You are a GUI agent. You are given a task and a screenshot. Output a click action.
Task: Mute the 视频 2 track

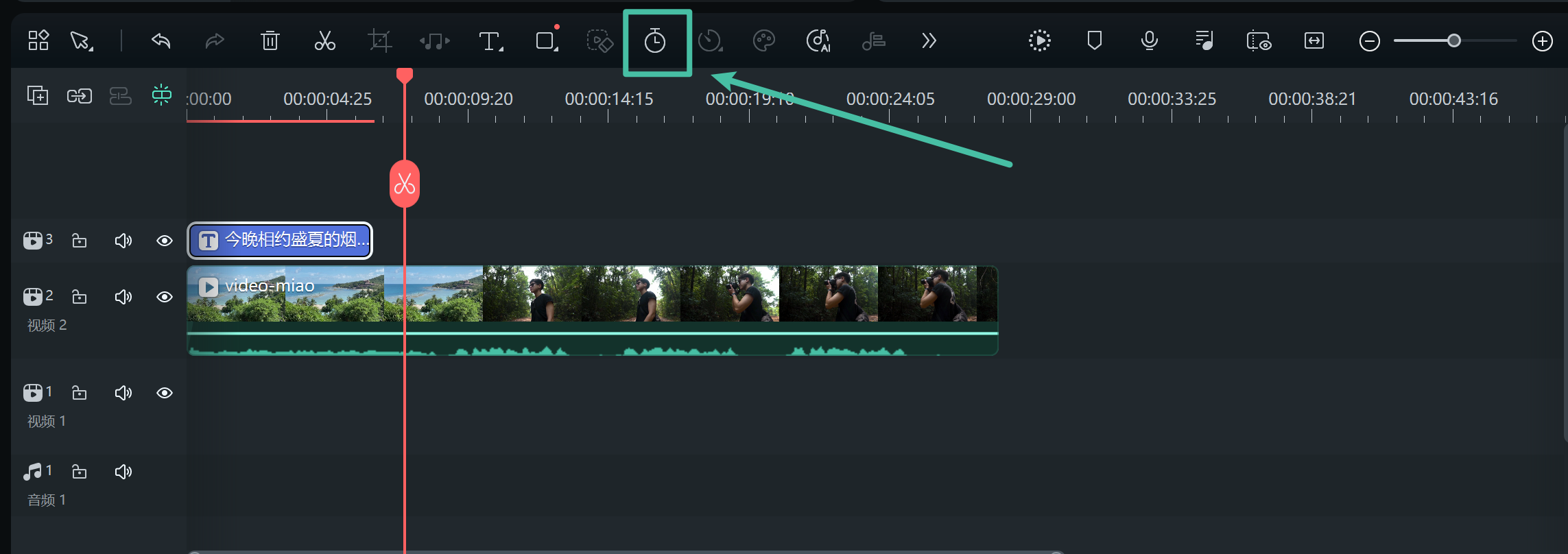(123, 297)
